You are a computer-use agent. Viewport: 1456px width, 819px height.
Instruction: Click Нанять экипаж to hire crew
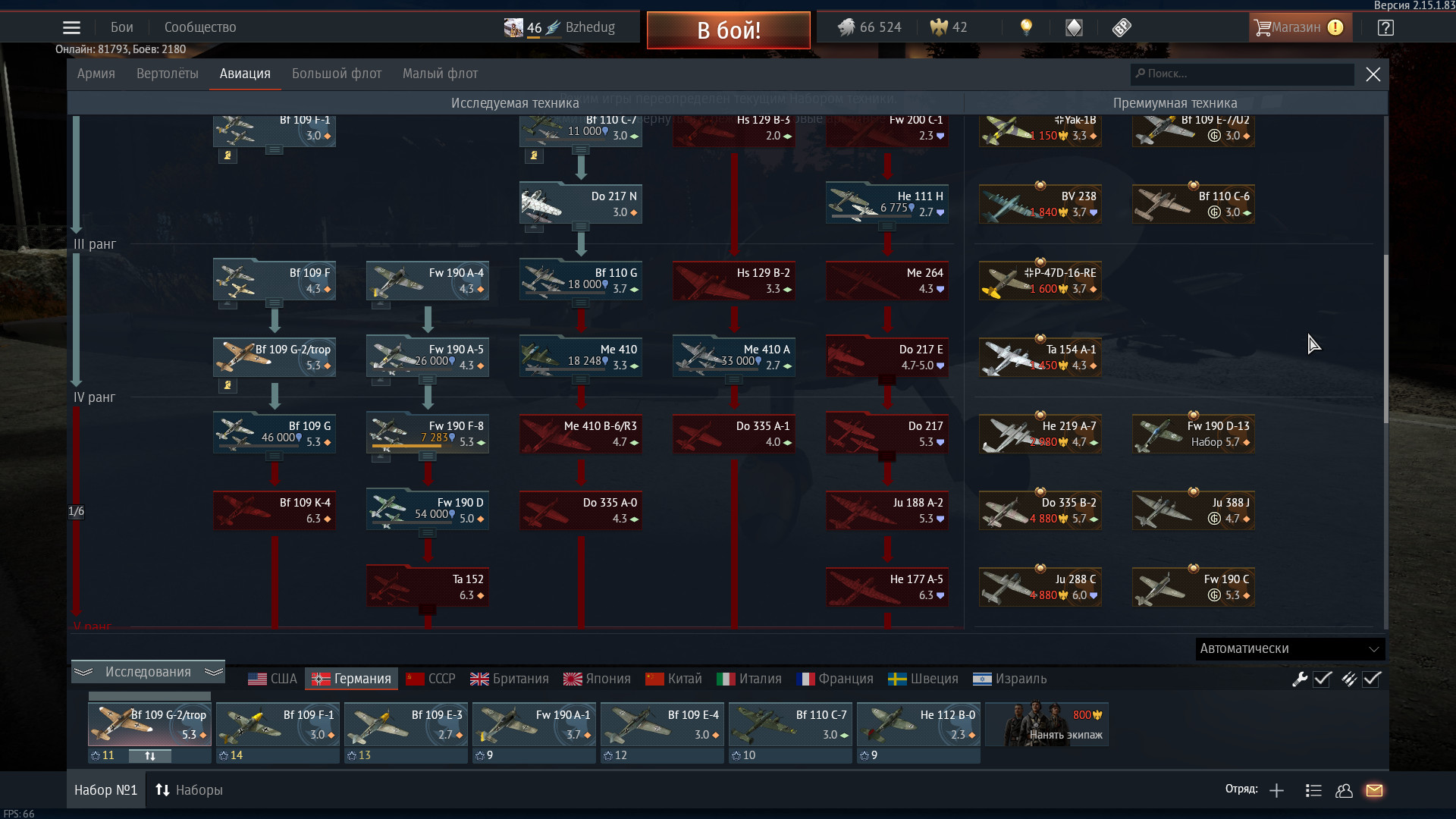[1046, 725]
